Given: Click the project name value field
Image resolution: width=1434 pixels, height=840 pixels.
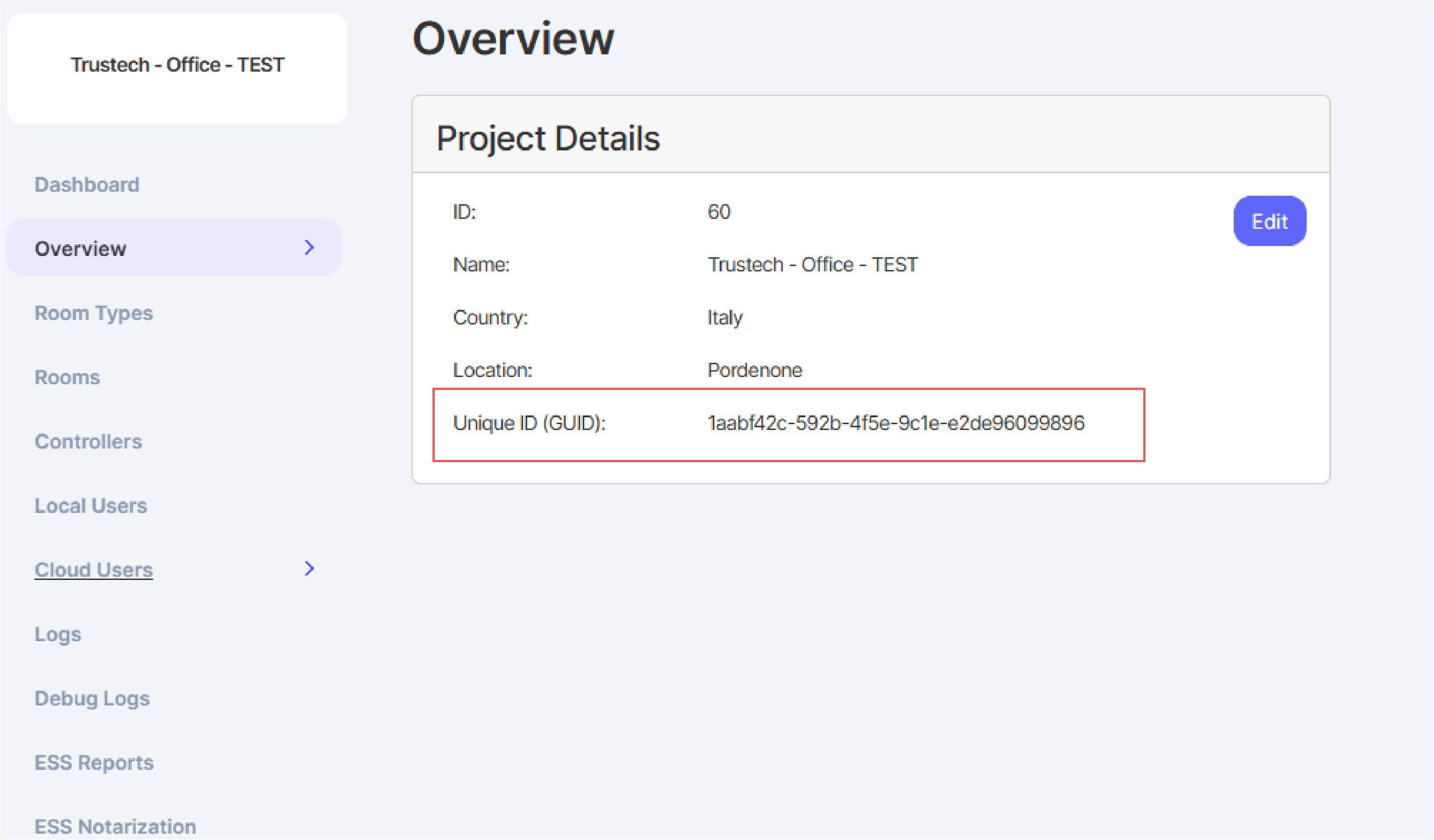Looking at the screenshot, I should 812,265.
